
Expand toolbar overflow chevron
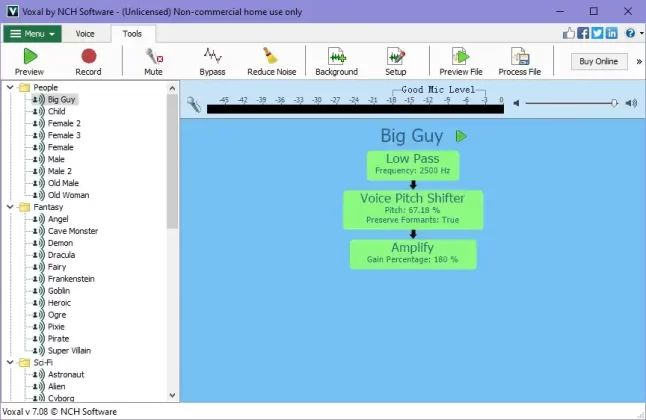pyautogui.click(x=639, y=61)
